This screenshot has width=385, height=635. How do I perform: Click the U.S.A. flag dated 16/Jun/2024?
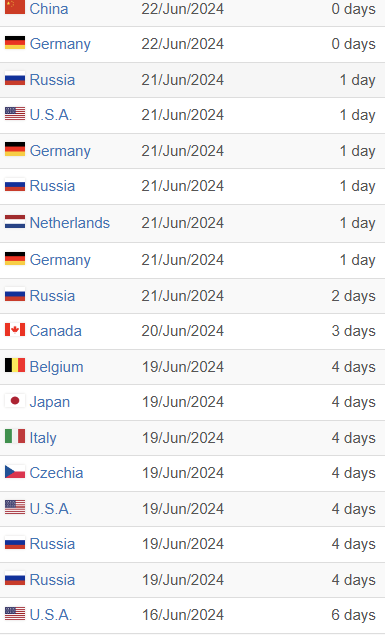(x=15, y=614)
